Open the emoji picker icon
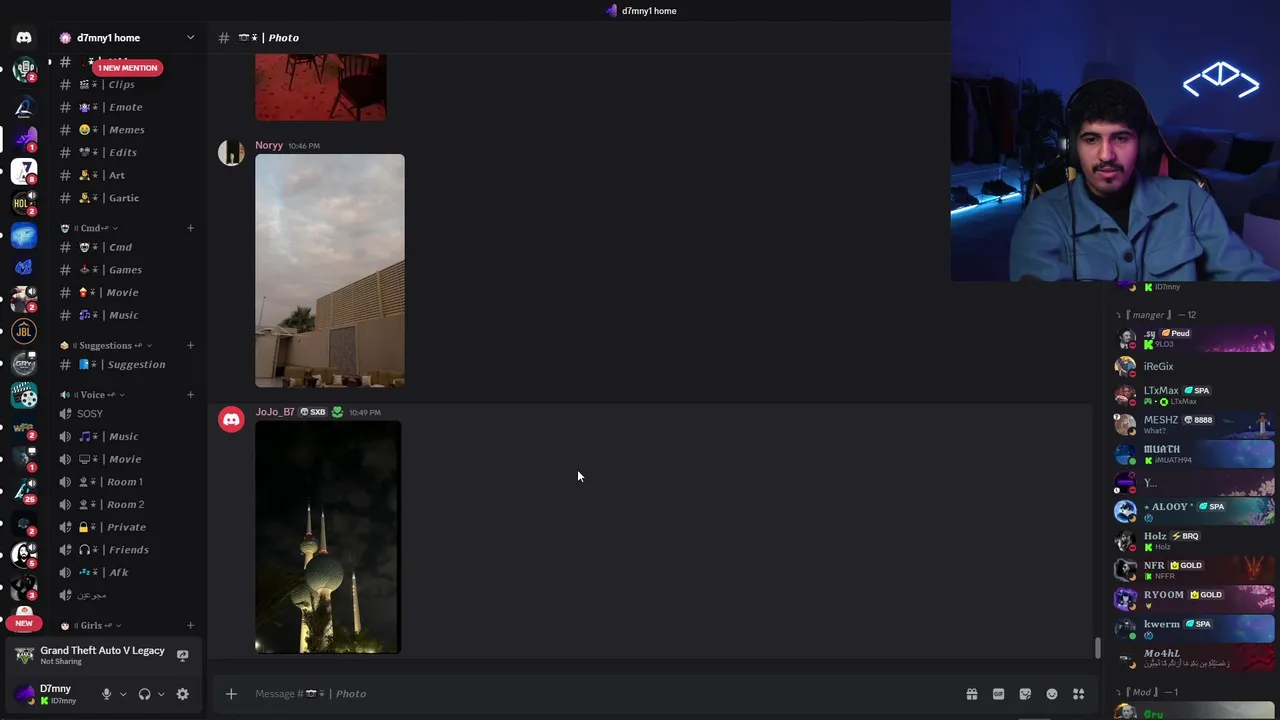1280x720 pixels. click(1052, 694)
